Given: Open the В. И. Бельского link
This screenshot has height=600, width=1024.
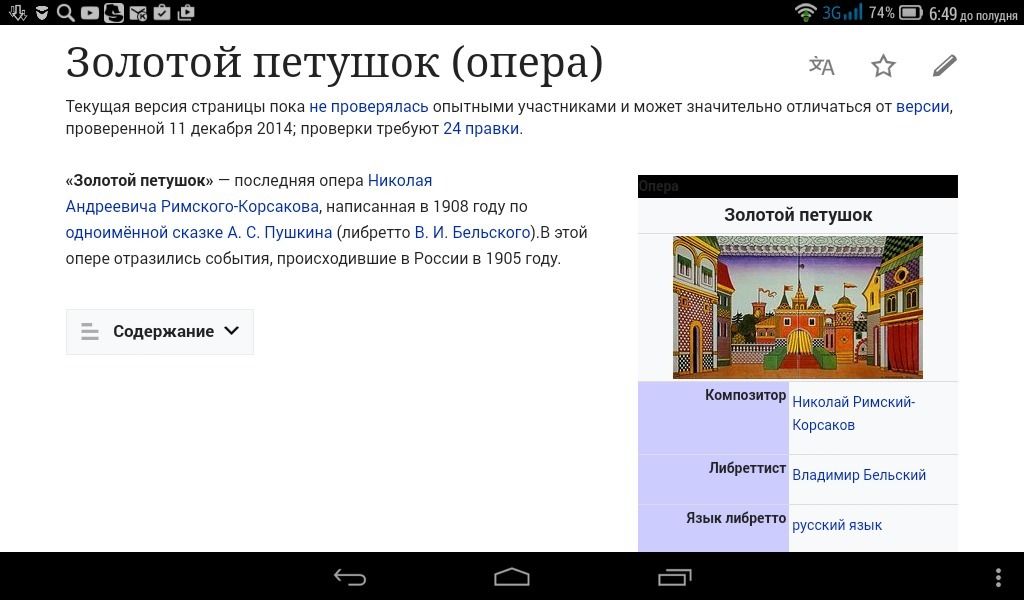Looking at the screenshot, I should point(472,232).
